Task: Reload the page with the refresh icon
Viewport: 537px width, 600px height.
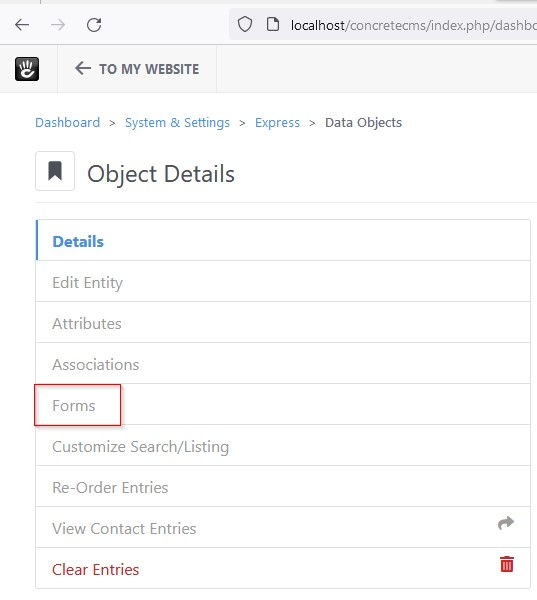Action: (x=94, y=25)
